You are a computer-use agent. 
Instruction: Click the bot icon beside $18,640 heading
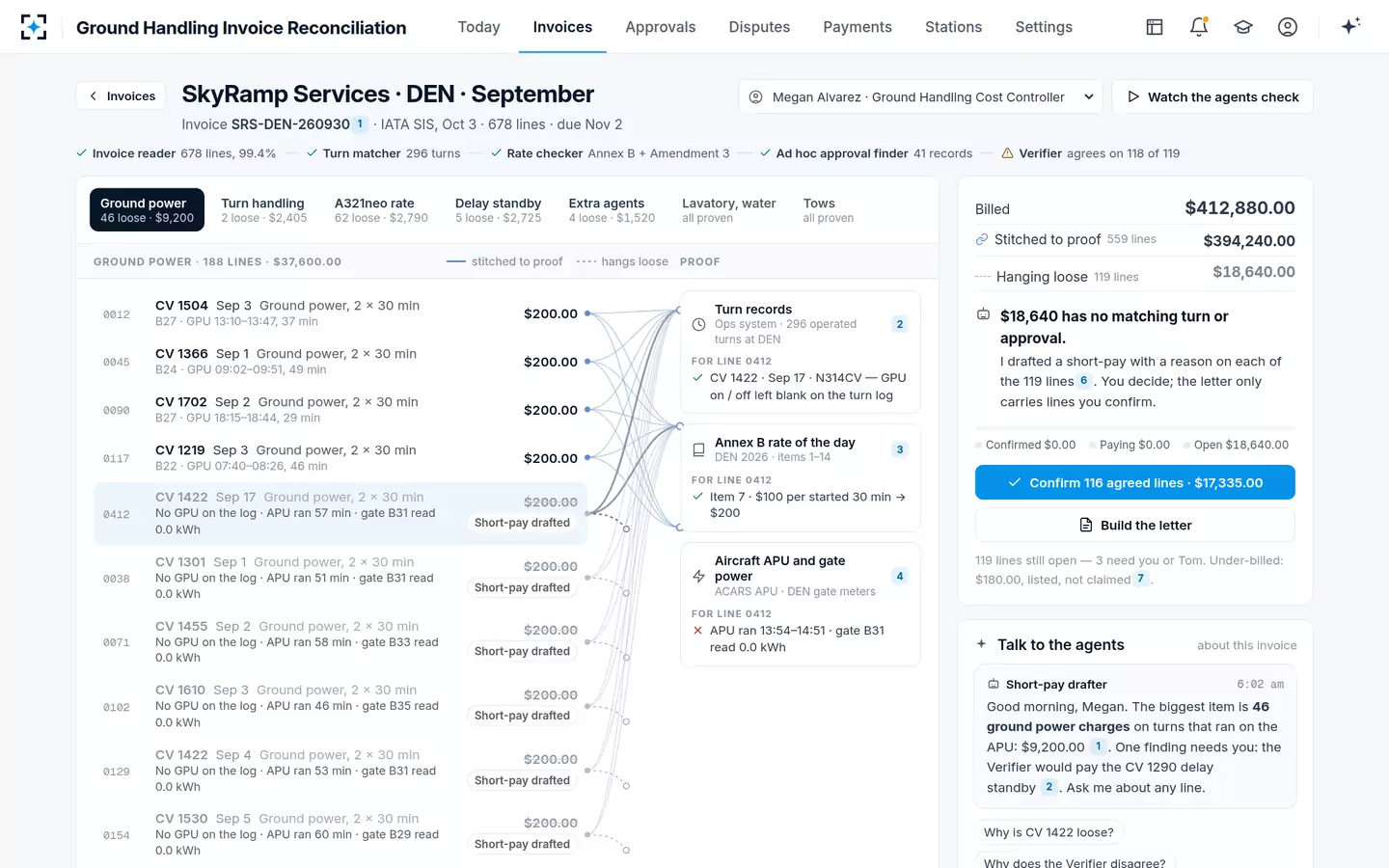coord(984,315)
